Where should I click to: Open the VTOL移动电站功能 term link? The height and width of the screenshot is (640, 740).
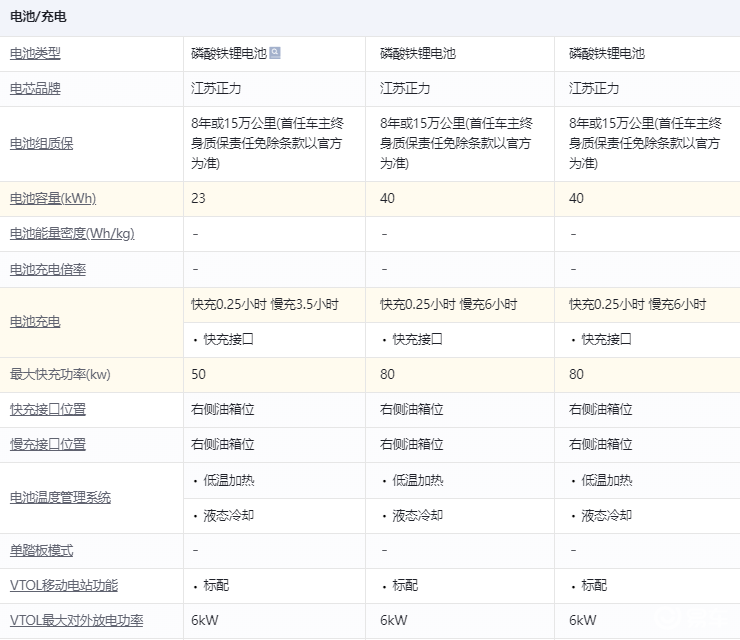64,586
